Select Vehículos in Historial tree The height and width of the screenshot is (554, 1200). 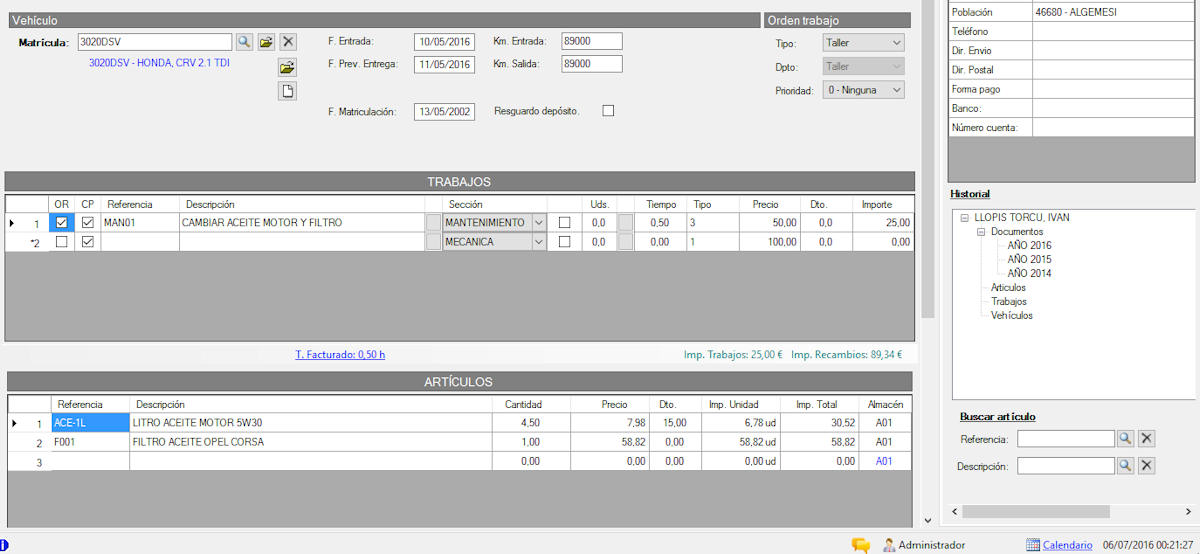click(x=1012, y=315)
